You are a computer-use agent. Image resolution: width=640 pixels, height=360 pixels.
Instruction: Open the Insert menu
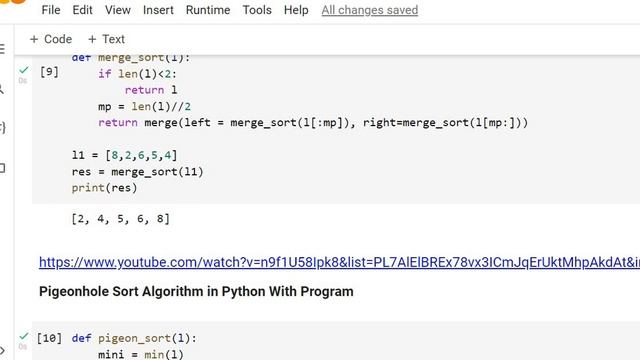(158, 10)
